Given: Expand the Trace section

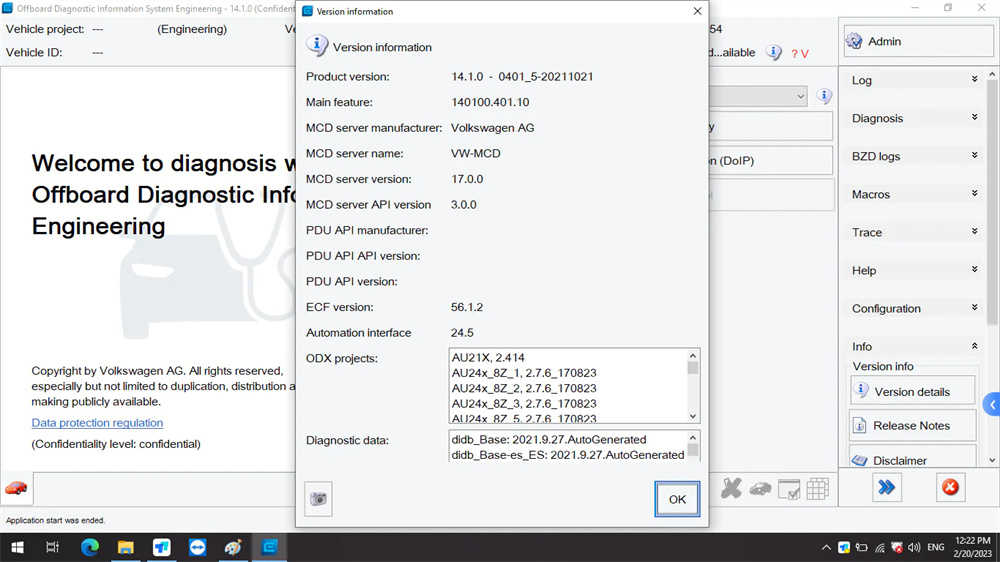Looking at the screenshot, I should 914,232.
